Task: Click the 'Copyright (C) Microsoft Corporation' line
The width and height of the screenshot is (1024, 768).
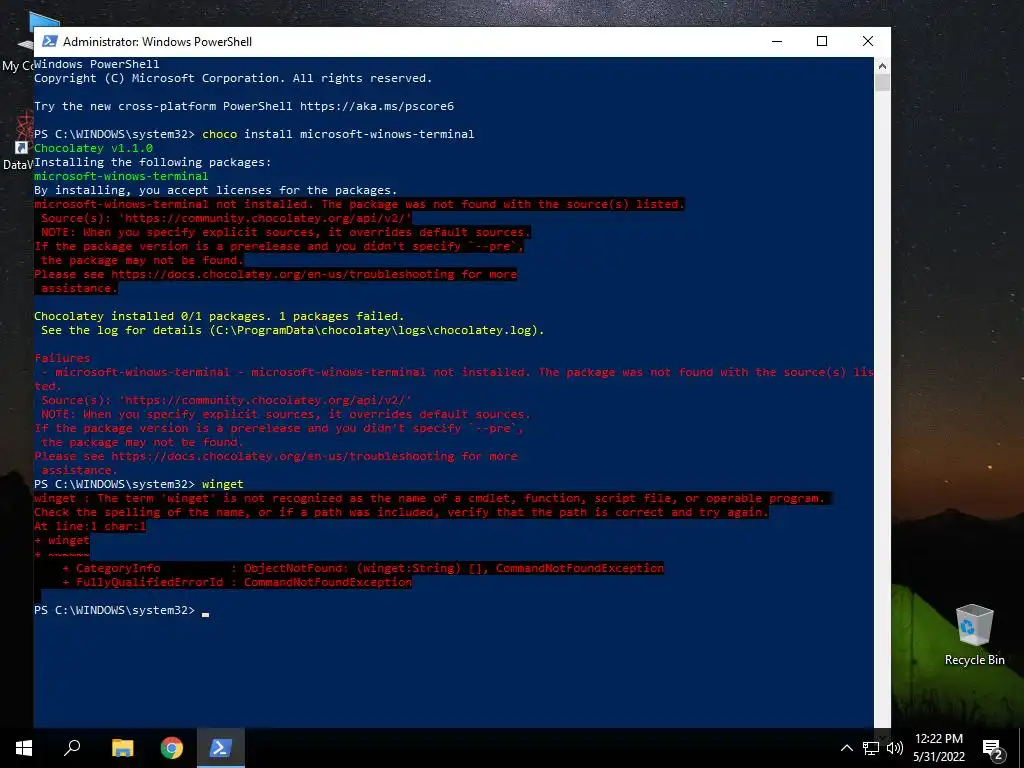Action: click(x=233, y=78)
